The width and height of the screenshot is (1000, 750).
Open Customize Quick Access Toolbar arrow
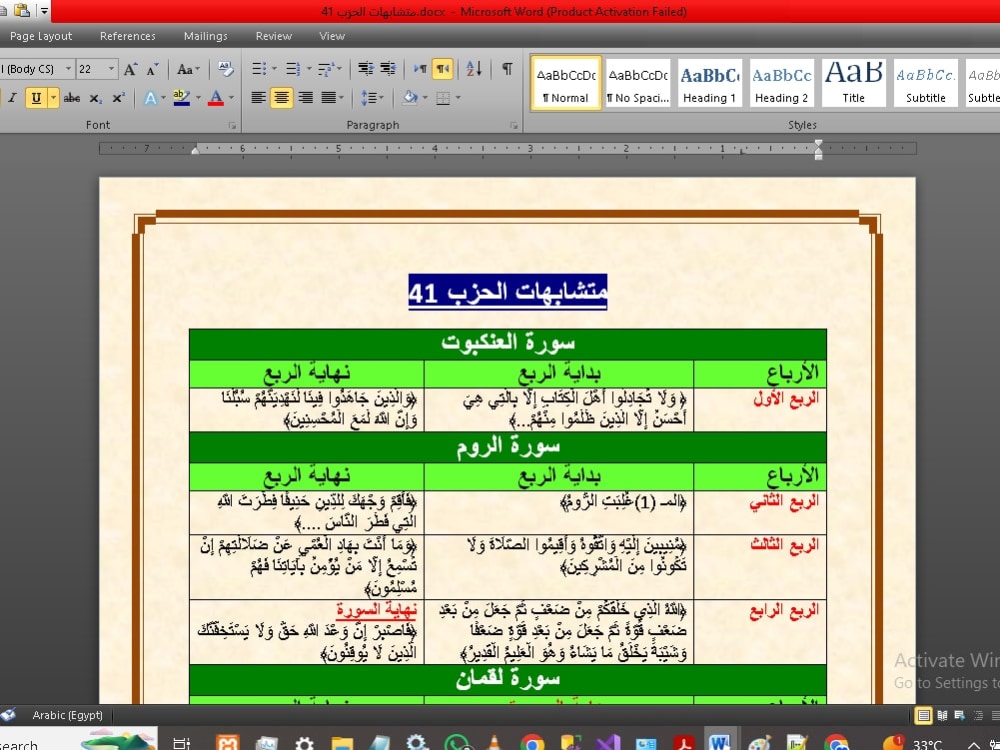(x=45, y=11)
